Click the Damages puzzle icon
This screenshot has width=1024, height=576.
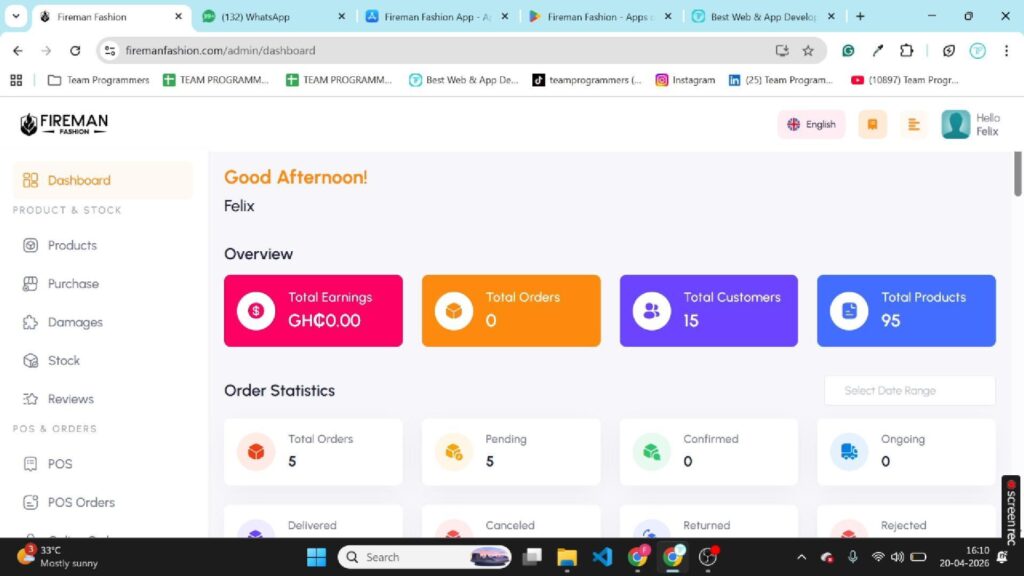pos(30,323)
